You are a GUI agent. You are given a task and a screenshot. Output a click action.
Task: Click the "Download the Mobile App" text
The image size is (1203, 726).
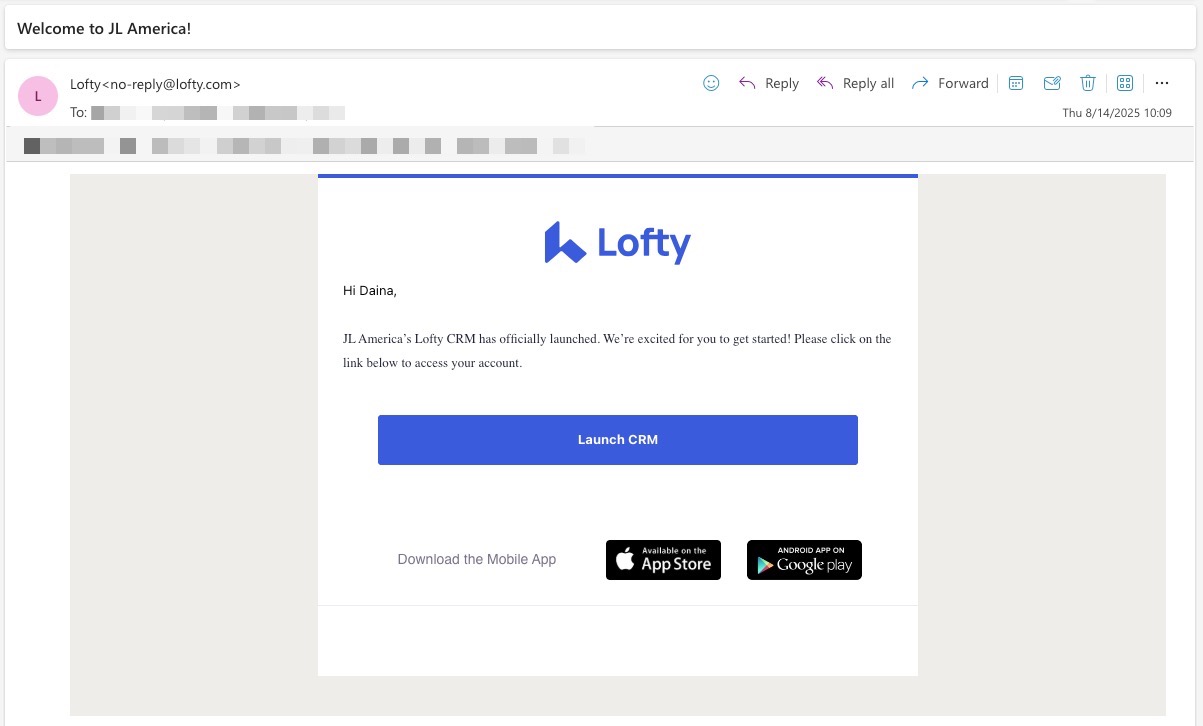tap(476, 559)
